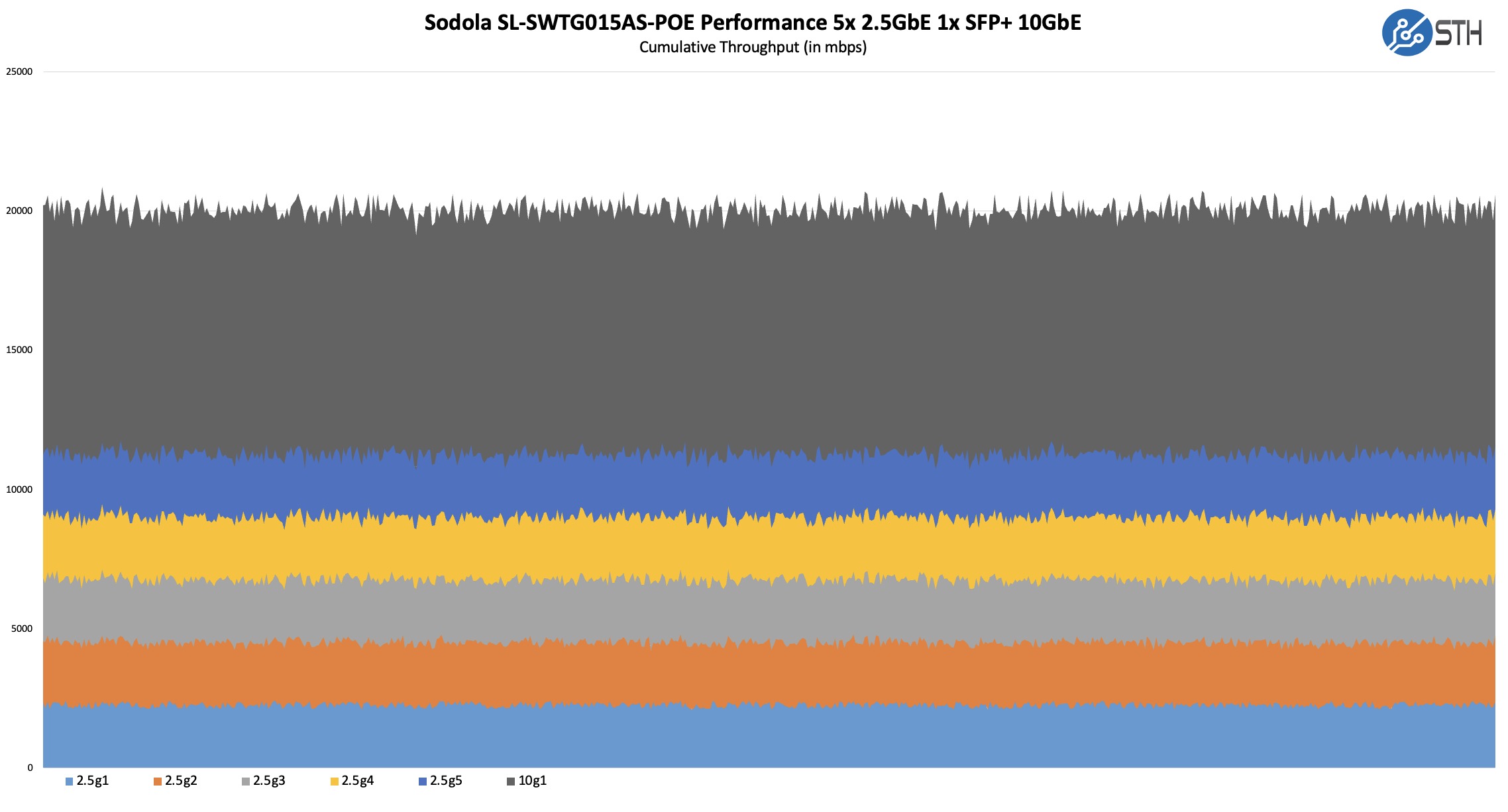Select the 10g1 legend label
Viewport: 1508px width, 812px height.
(532, 781)
